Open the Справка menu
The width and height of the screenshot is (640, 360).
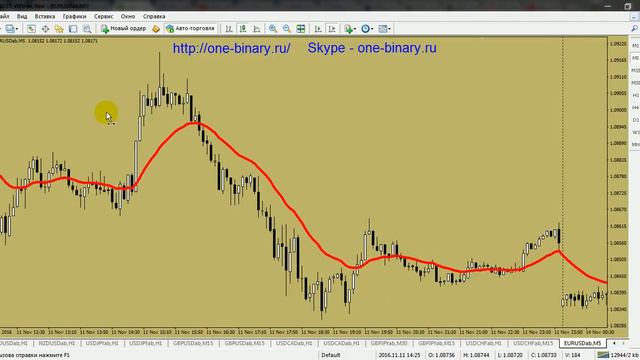154,16
